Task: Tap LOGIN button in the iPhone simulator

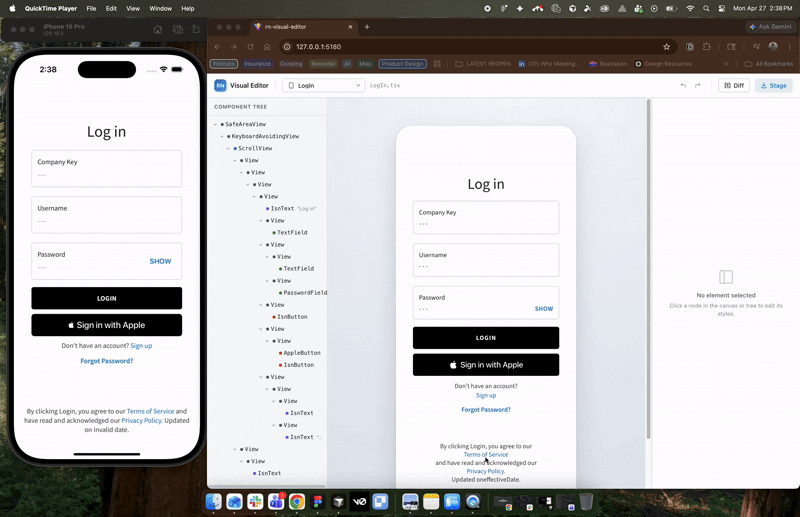Action: 107,298
